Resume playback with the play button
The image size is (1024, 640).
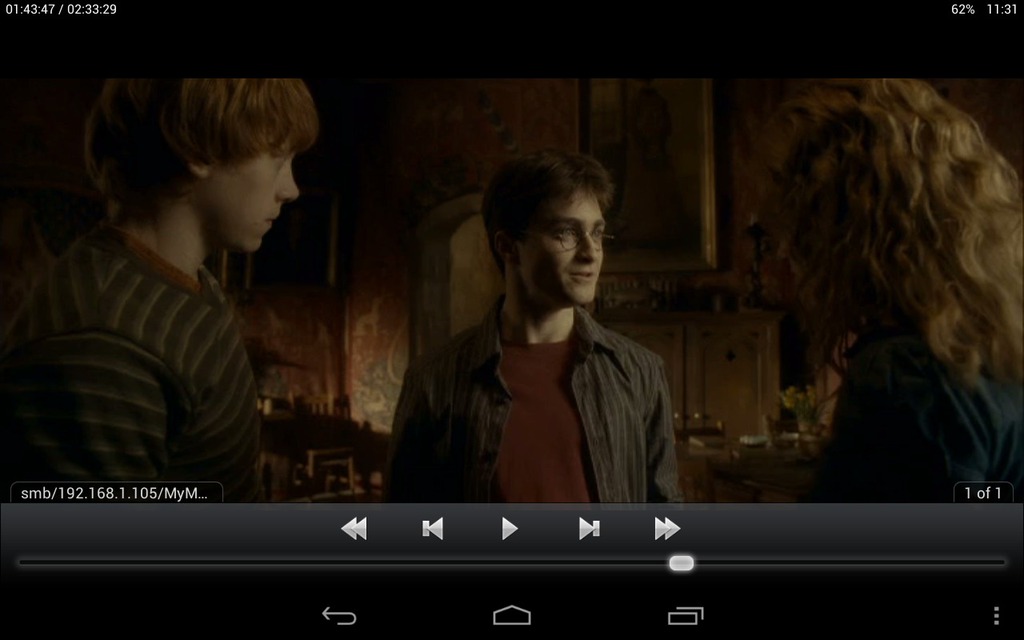(x=509, y=528)
